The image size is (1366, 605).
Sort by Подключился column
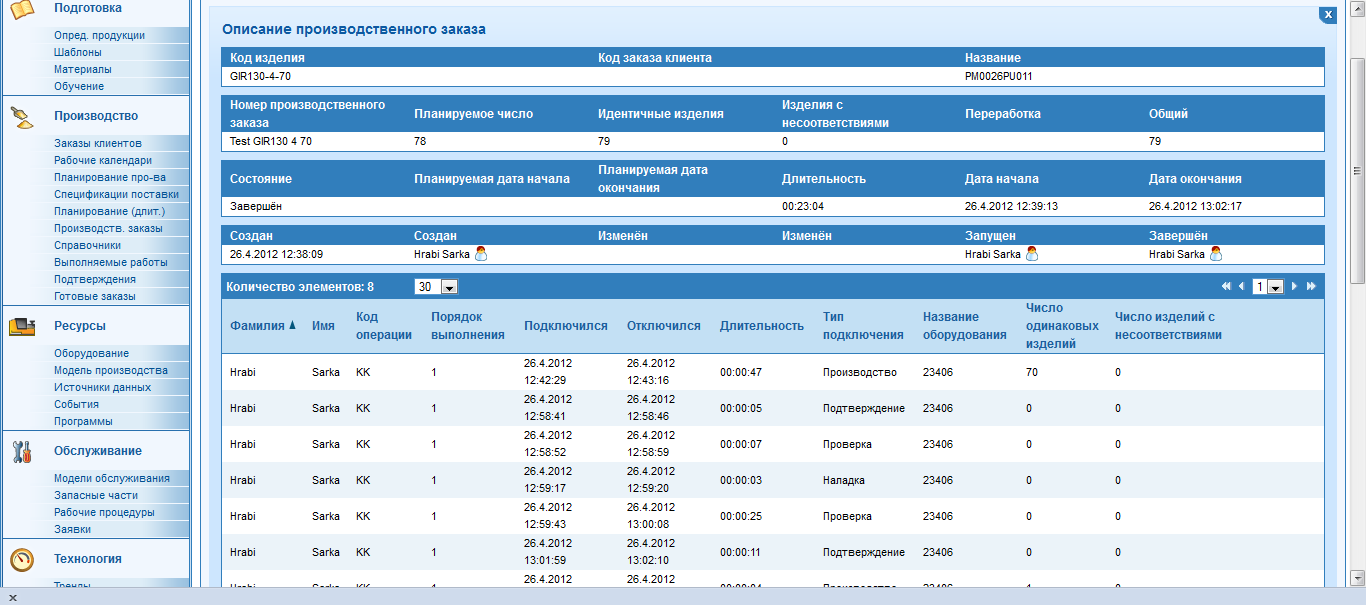pos(566,325)
